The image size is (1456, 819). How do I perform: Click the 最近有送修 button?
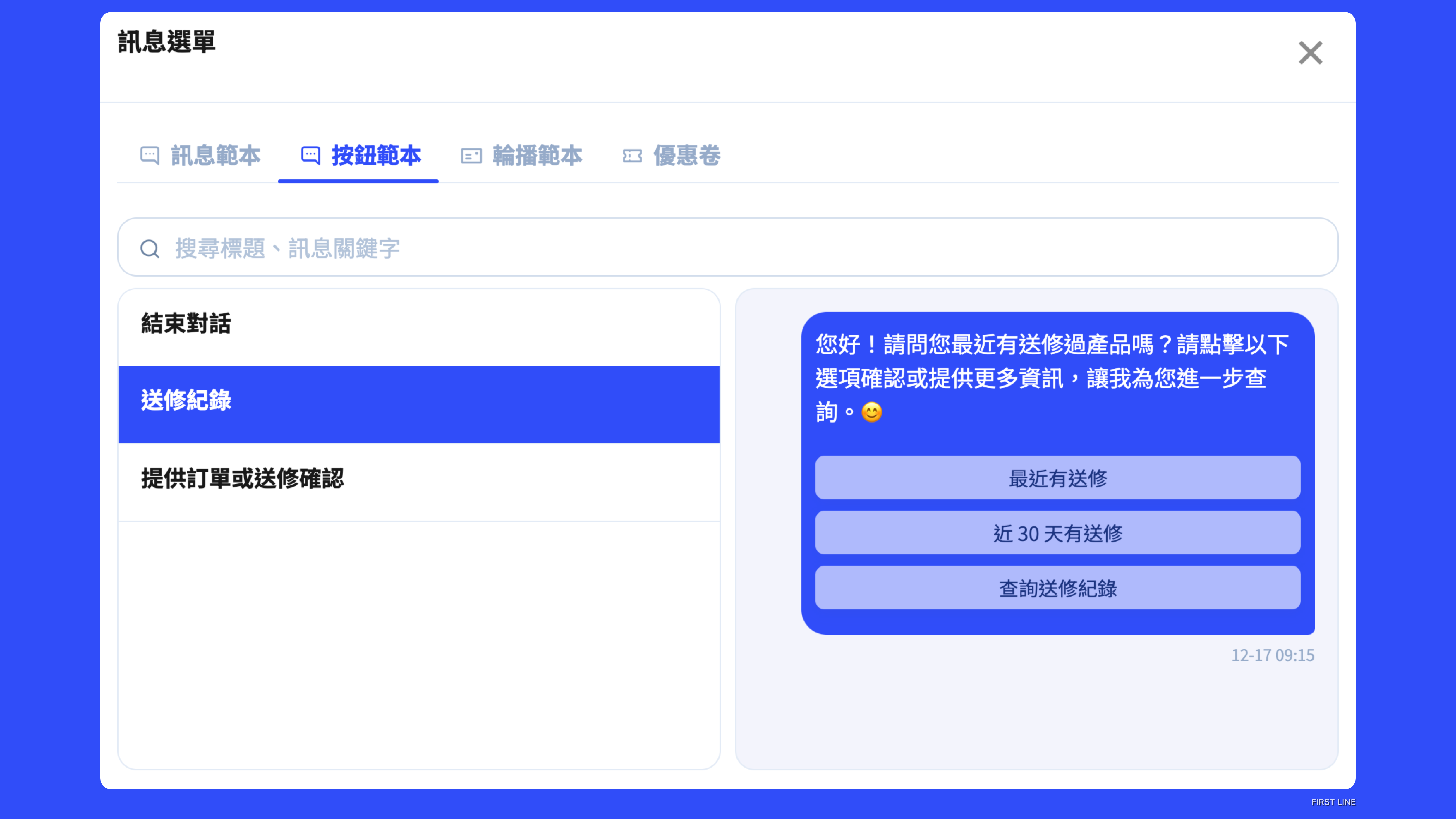pyautogui.click(x=1057, y=478)
